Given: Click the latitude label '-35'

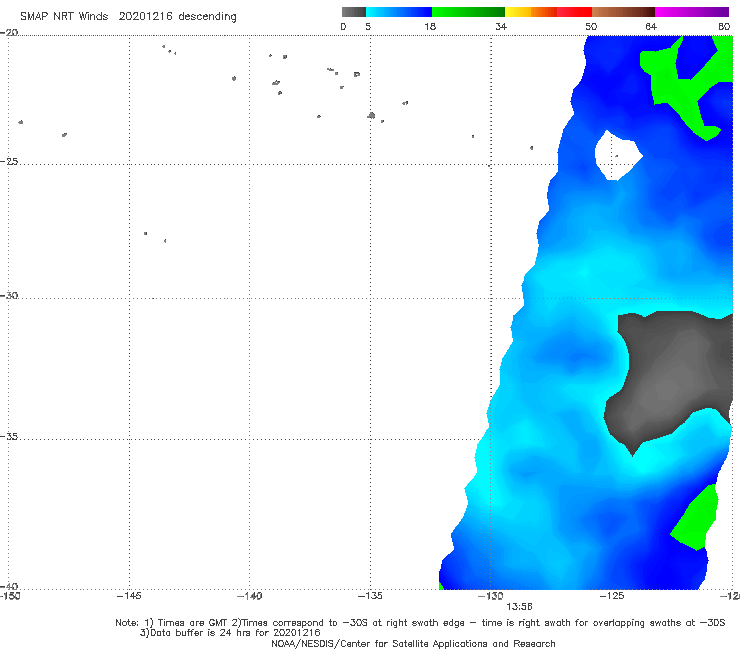Looking at the screenshot, I should (9, 437).
